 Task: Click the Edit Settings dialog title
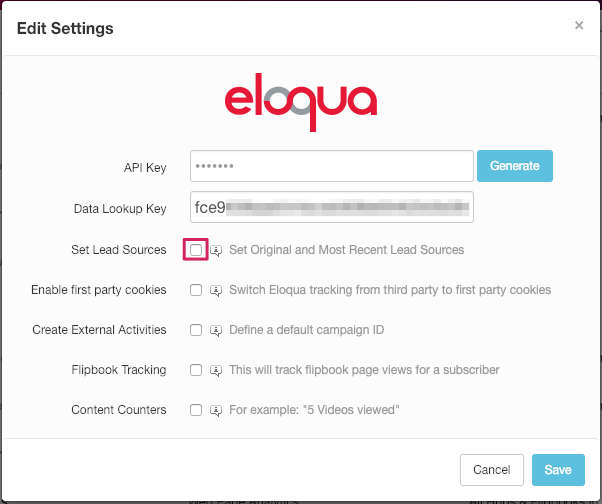pos(65,28)
